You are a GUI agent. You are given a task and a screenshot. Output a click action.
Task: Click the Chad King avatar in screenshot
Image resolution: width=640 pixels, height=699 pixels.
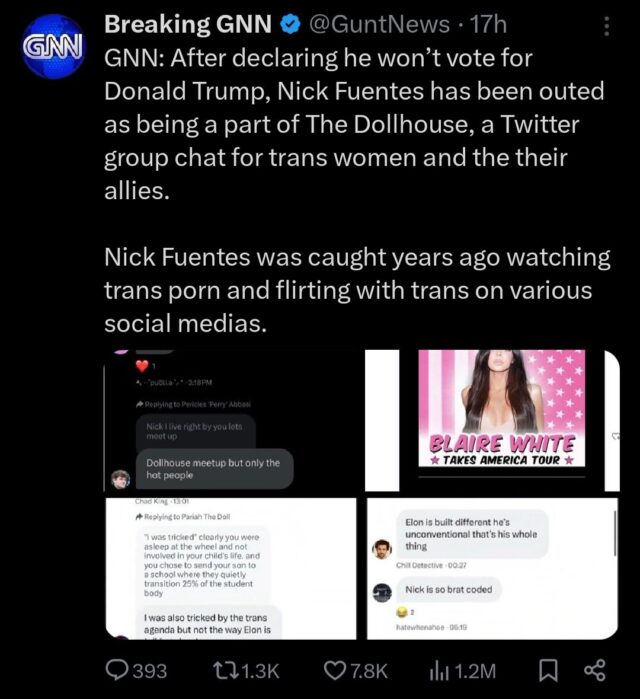click(120, 477)
